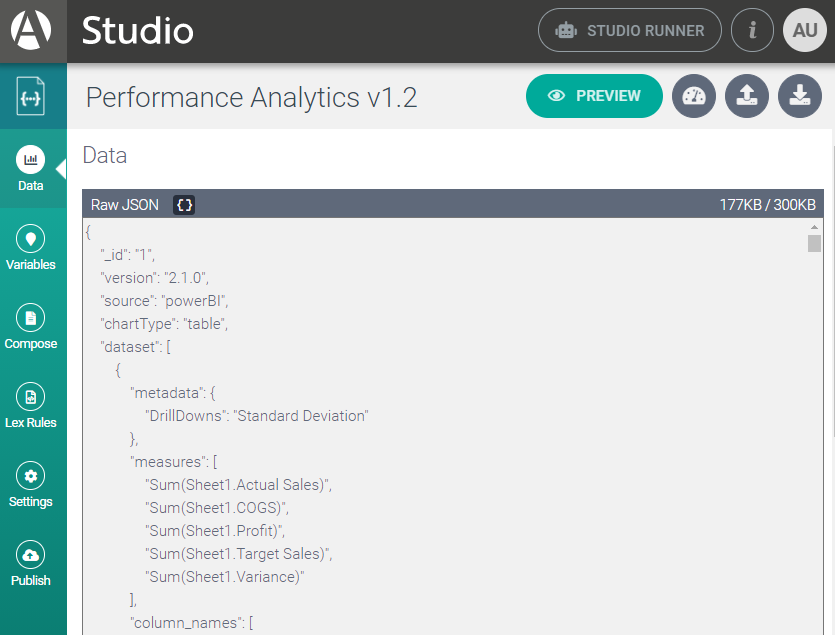Open the info panel
The image size is (835, 635).
coord(753,30)
